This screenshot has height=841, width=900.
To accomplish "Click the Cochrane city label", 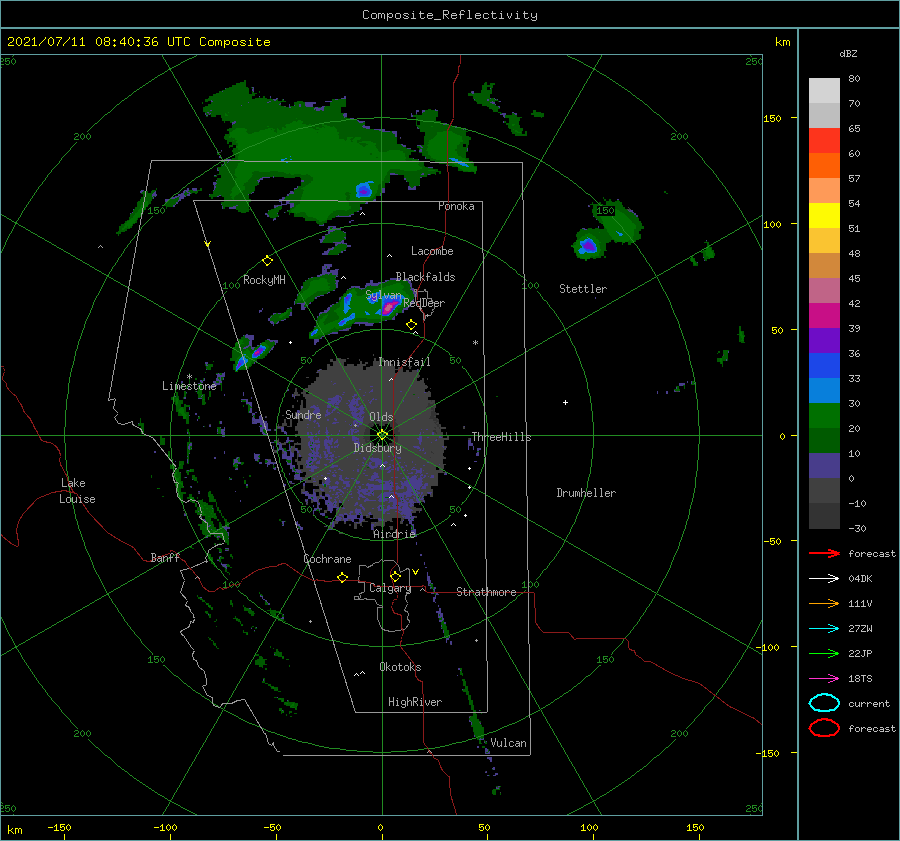I will pyautogui.click(x=327, y=559).
